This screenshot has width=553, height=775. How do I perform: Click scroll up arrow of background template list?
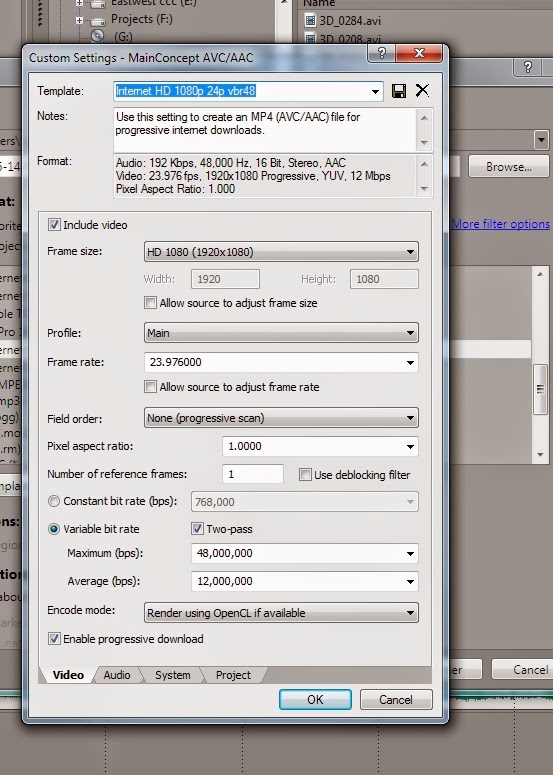coord(540,274)
